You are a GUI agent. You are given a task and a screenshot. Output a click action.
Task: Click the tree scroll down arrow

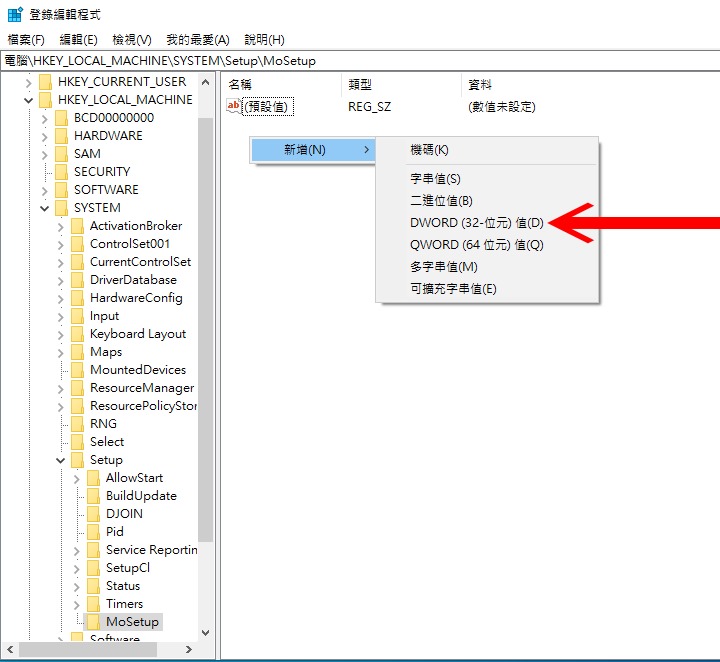pyautogui.click(x=206, y=633)
